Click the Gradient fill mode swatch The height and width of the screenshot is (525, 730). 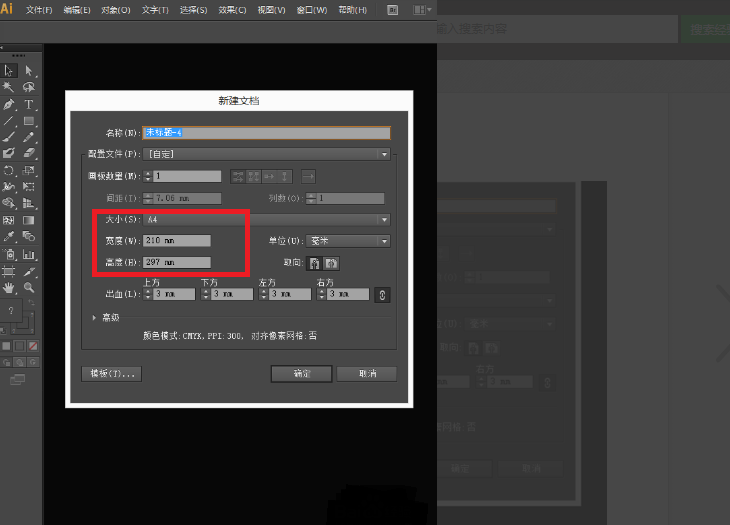coord(20,346)
